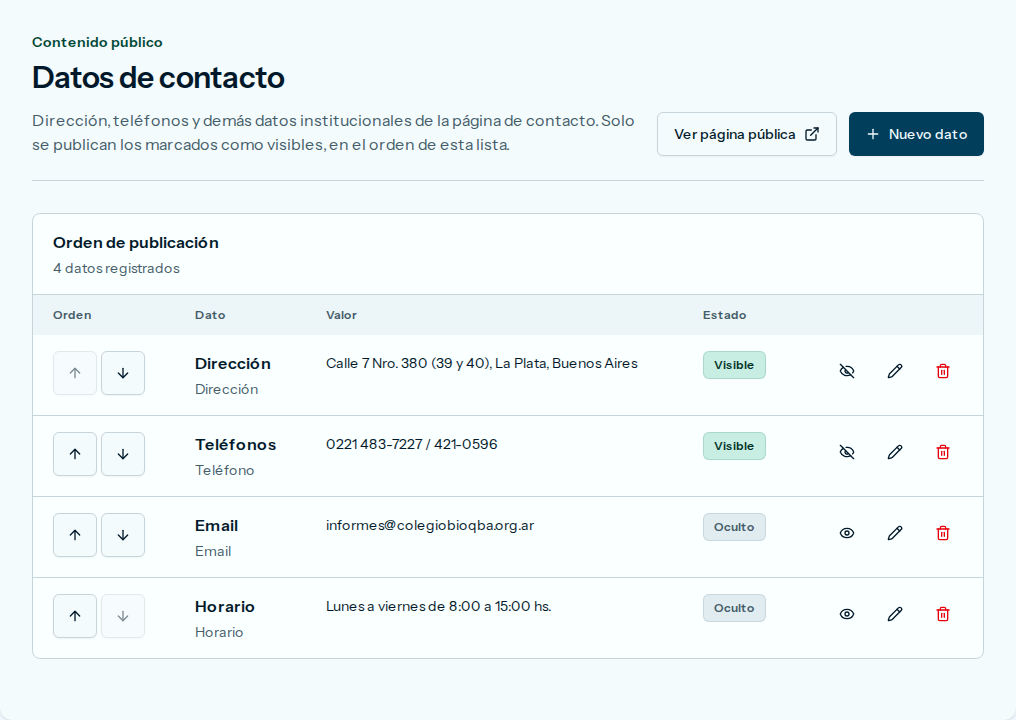Viewport: 1016px width, 720px height.
Task: Click the bold Teléfonos name
Action: coord(235,445)
